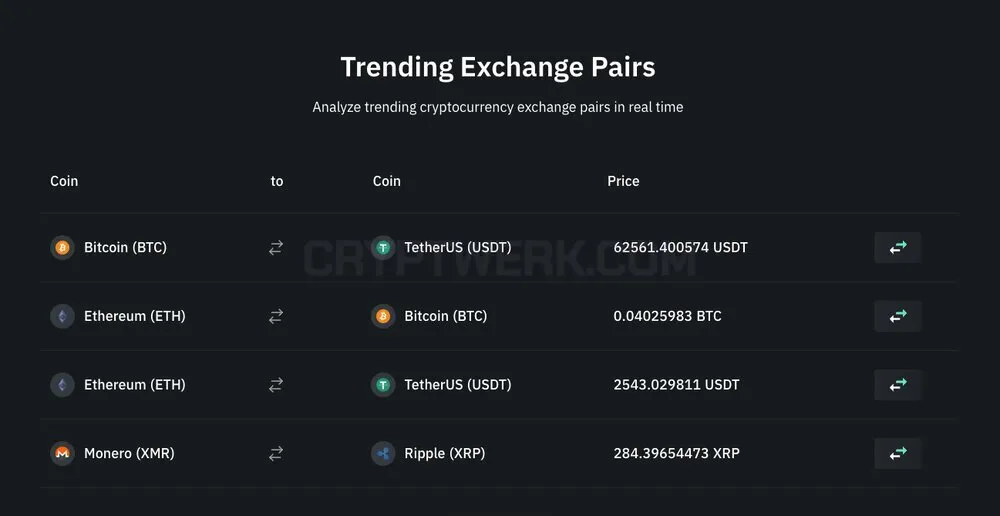Viewport: 1000px width, 516px height.
Task: Click the Bitcoin icon in the first row
Action: click(x=62, y=247)
